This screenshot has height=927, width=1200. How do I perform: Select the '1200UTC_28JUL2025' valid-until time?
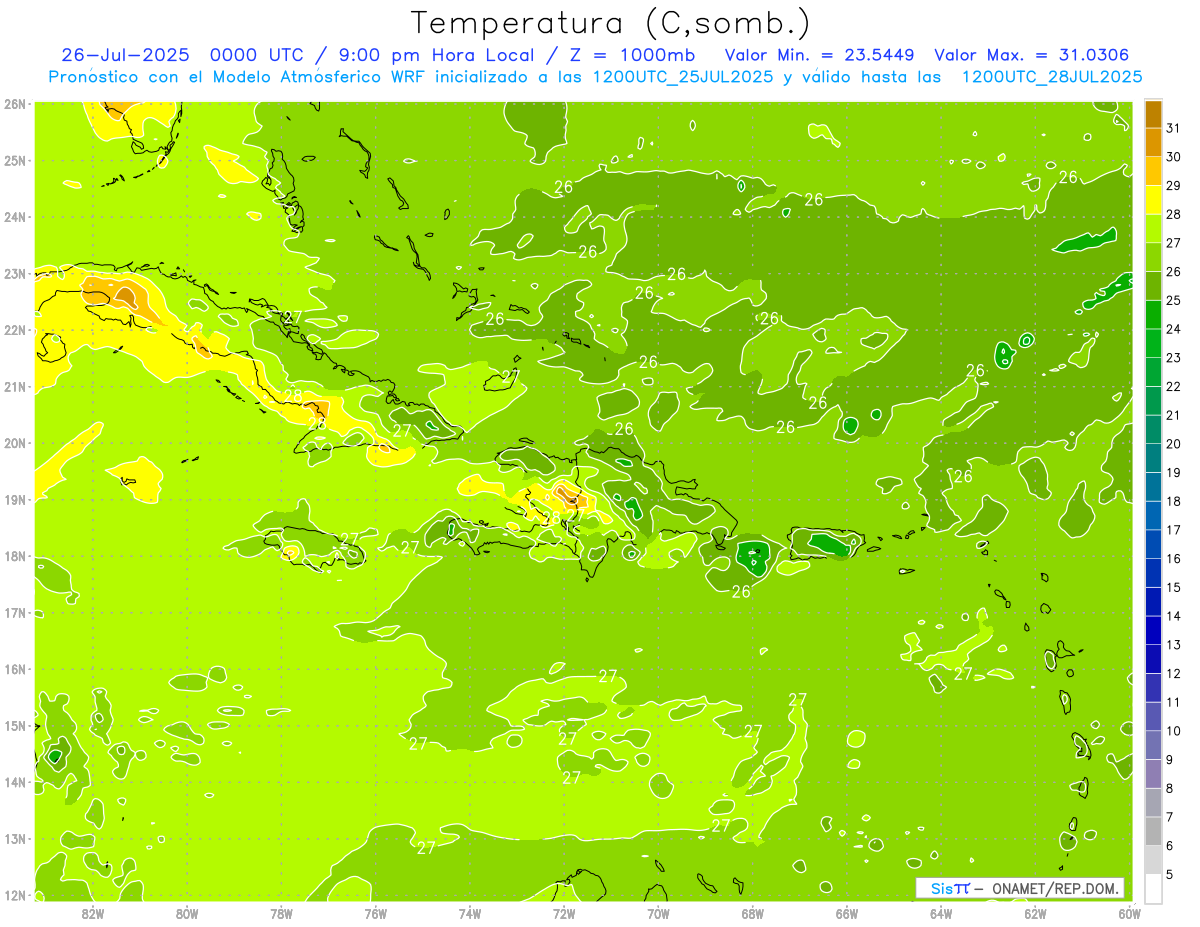(x=1052, y=77)
